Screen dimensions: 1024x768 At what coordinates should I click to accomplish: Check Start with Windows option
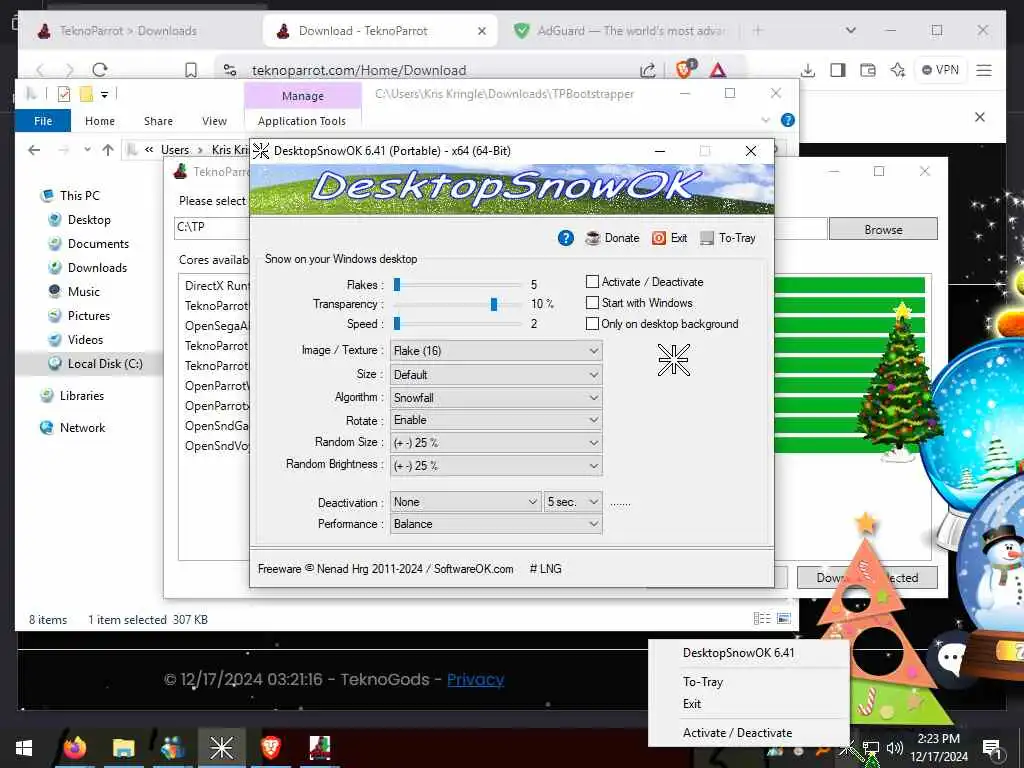pyautogui.click(x=592, y=302)
